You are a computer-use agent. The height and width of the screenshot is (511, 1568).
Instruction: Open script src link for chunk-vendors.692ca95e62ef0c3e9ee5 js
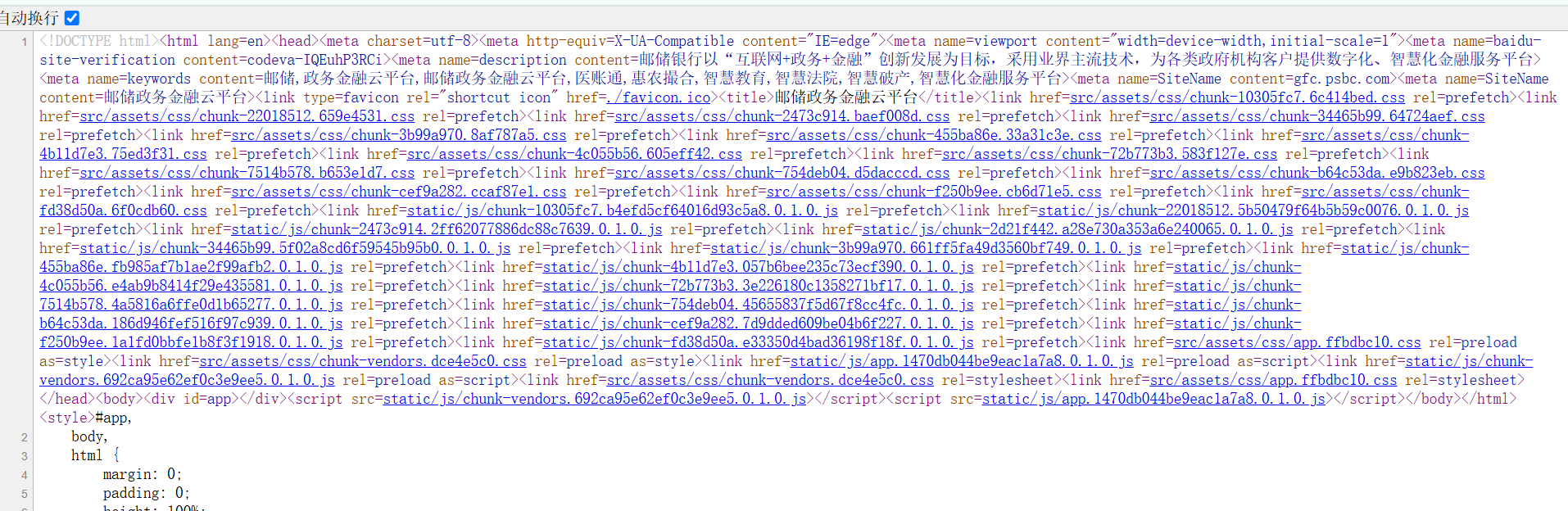[595, 399]
